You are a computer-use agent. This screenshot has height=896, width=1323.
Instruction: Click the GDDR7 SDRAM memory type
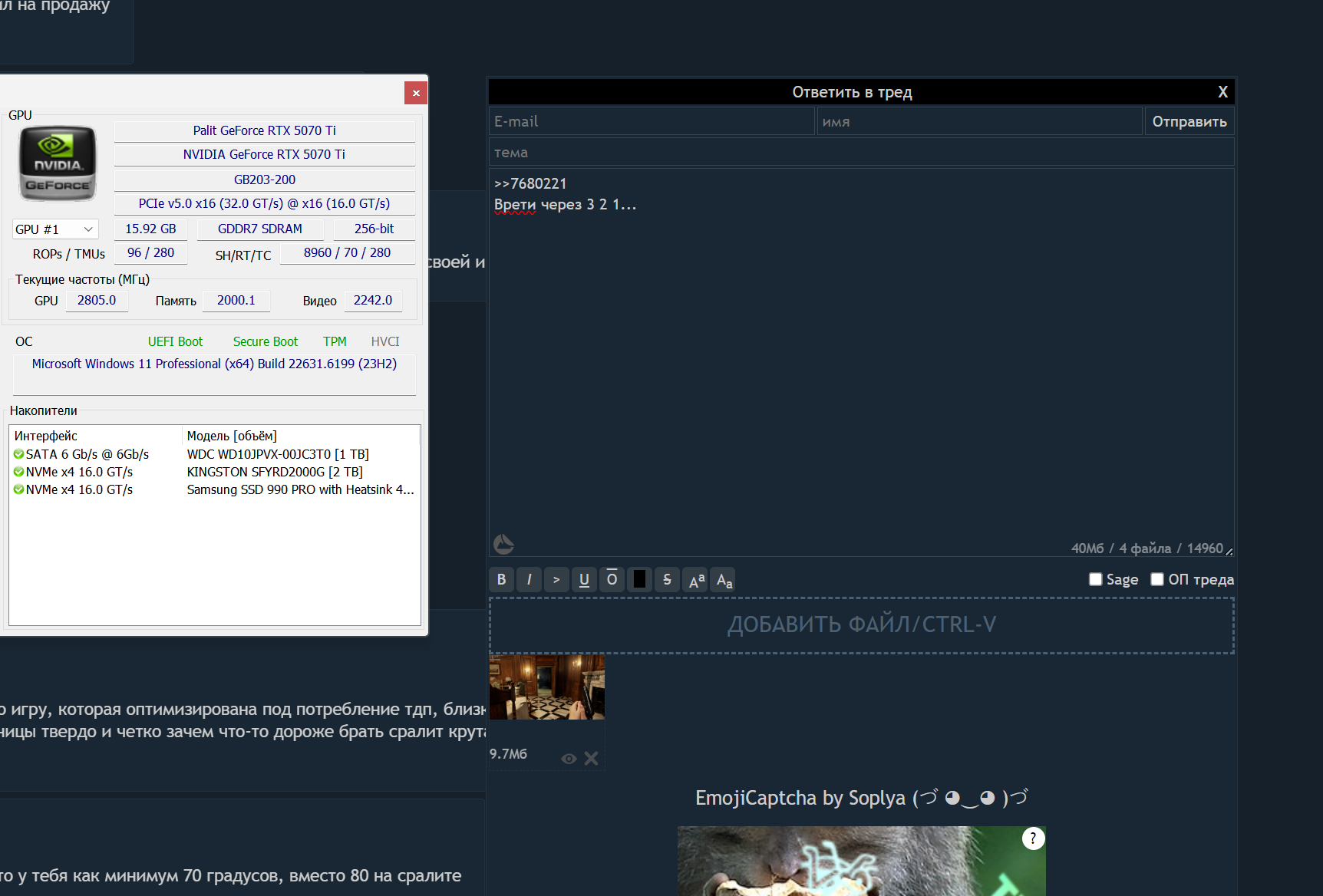260,229
